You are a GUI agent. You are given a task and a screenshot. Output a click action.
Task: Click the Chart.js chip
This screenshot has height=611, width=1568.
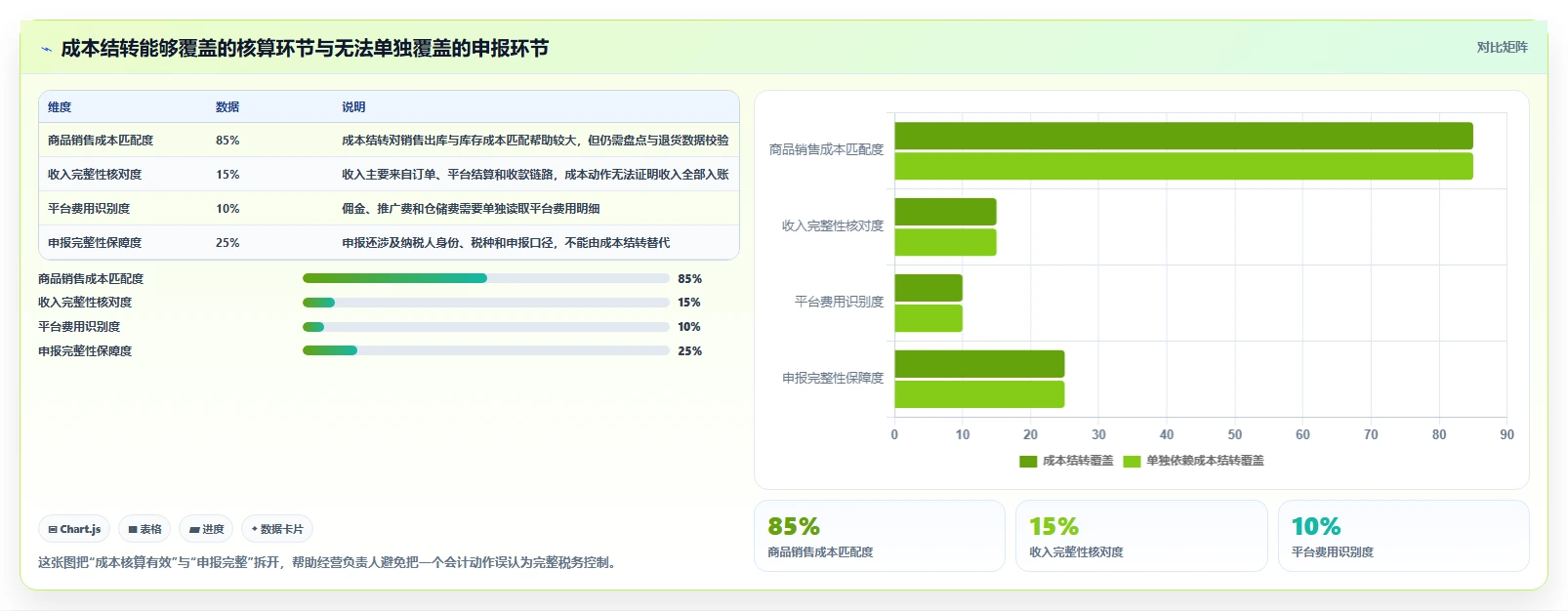click(74, 529)
